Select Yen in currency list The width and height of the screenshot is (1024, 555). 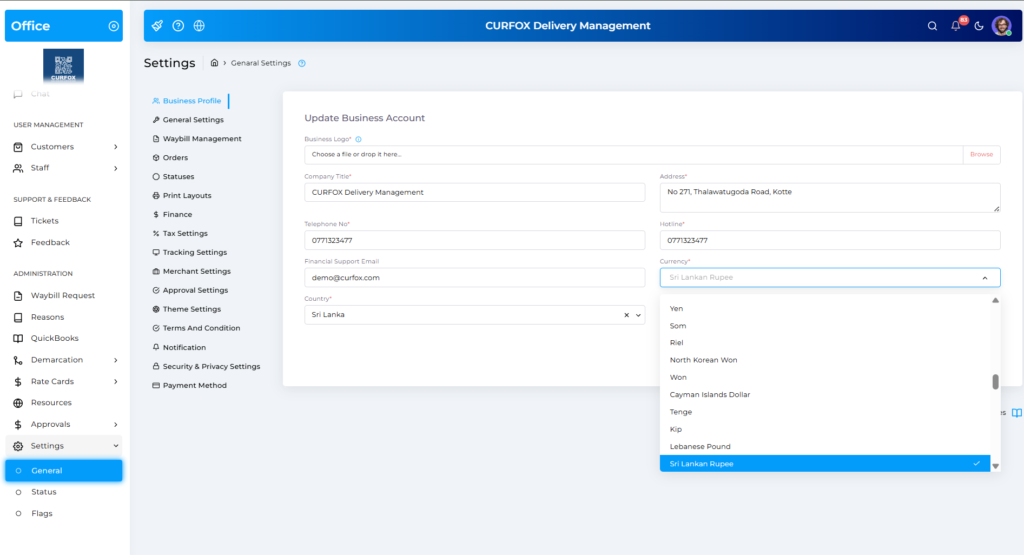825,308
